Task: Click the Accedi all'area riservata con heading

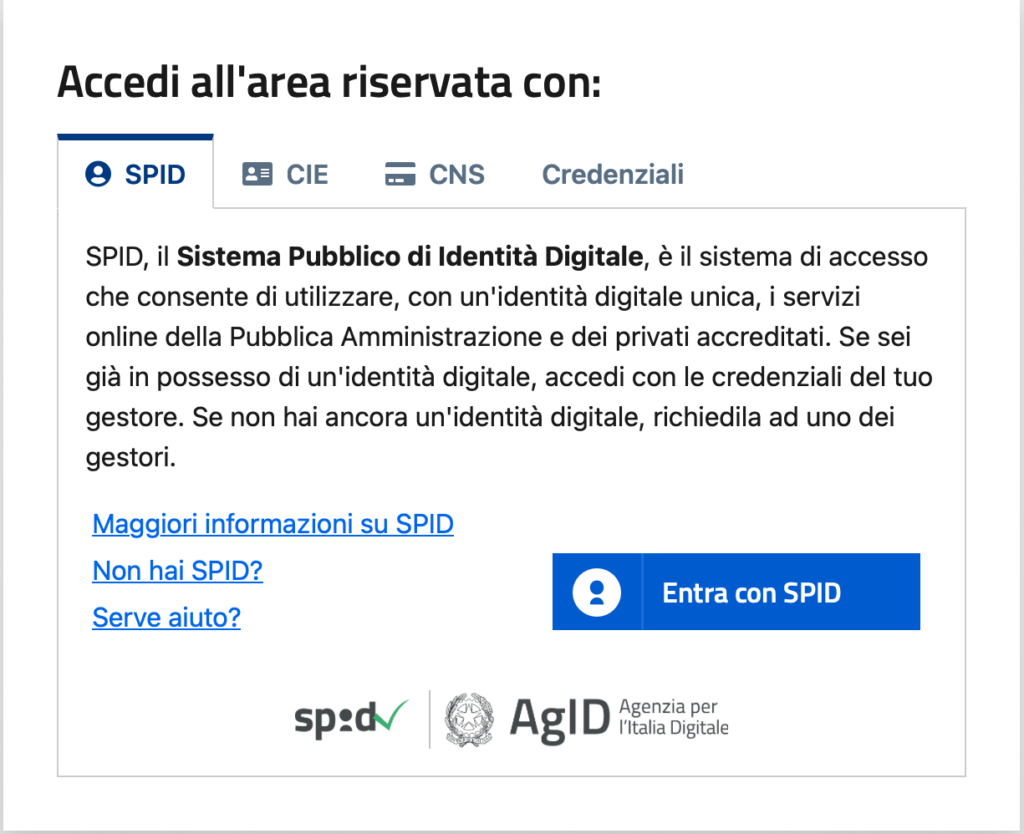Action: pyautogui.click(x=329, y=83)
